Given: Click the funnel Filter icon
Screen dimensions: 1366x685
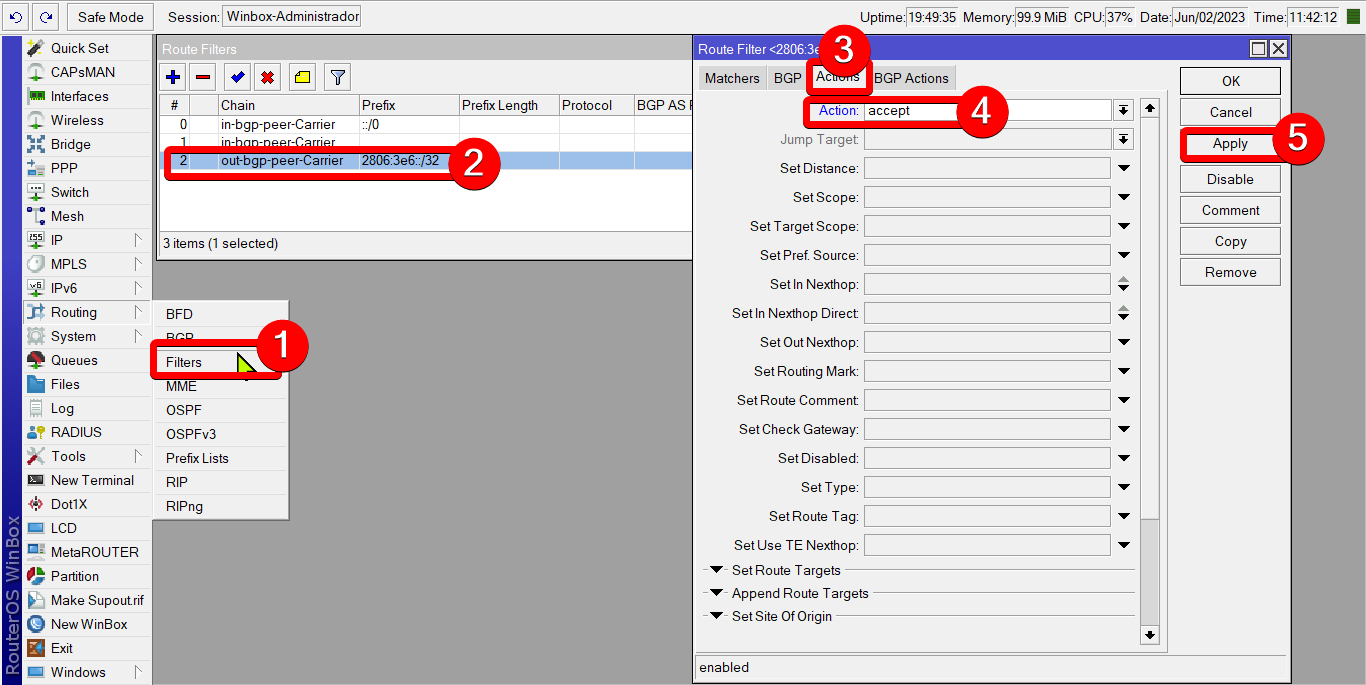Looking at the screenshot, I should tap(338, 77).
